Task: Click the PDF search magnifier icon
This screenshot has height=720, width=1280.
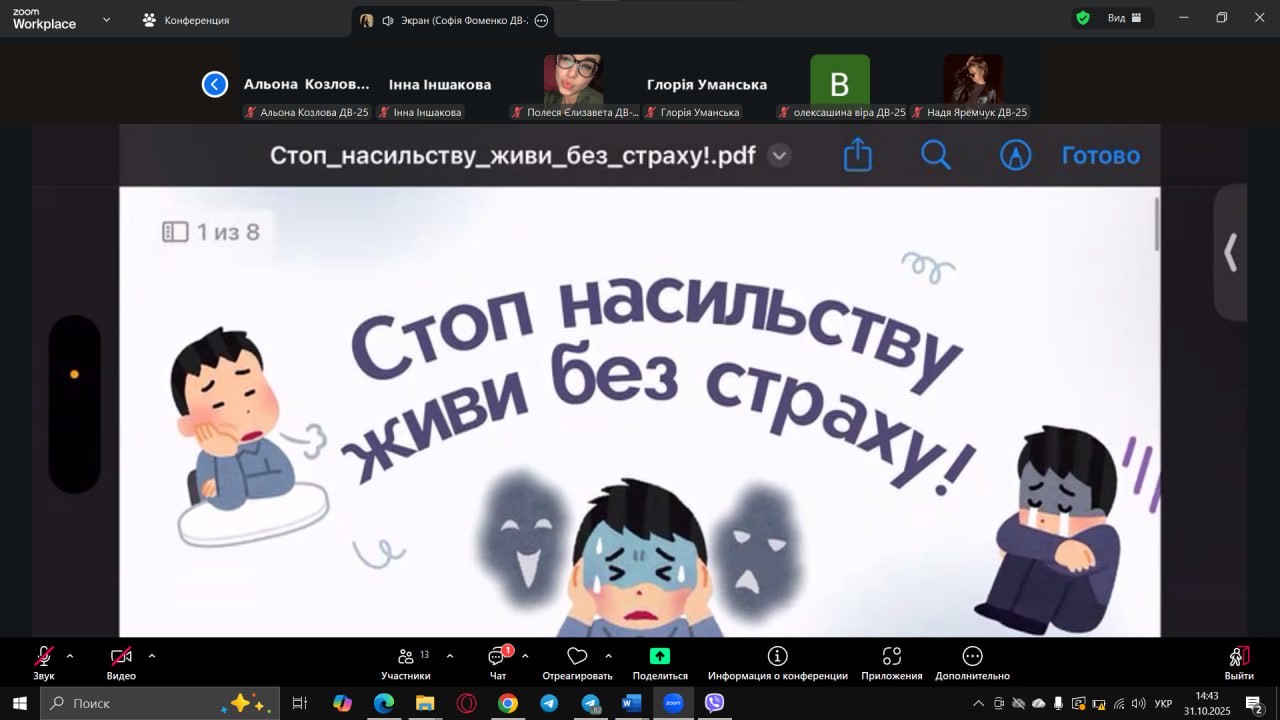Action: pos(936,155)
